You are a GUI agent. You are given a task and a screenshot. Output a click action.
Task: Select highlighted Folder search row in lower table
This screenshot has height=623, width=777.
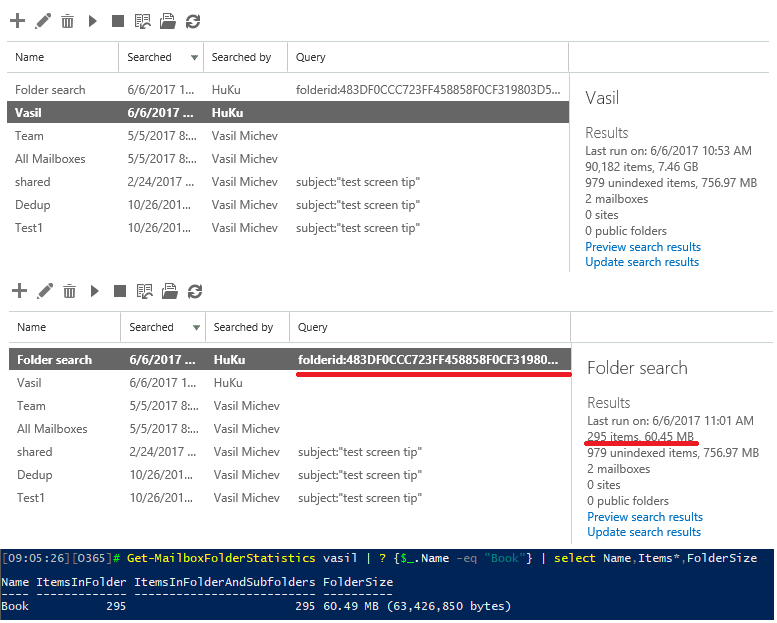[290, 359]
